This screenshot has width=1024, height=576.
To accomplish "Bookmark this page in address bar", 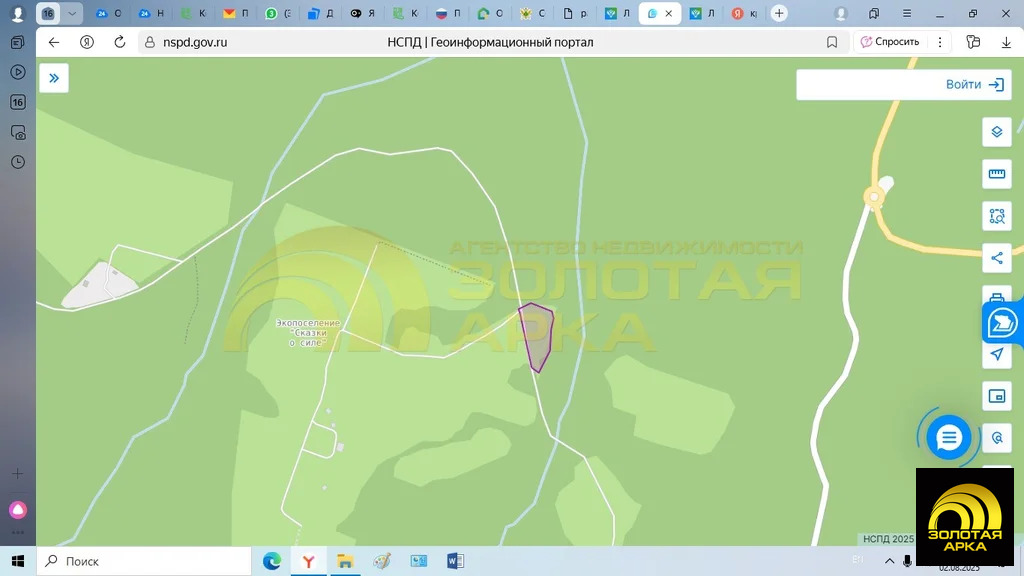I will click(832, 42).
